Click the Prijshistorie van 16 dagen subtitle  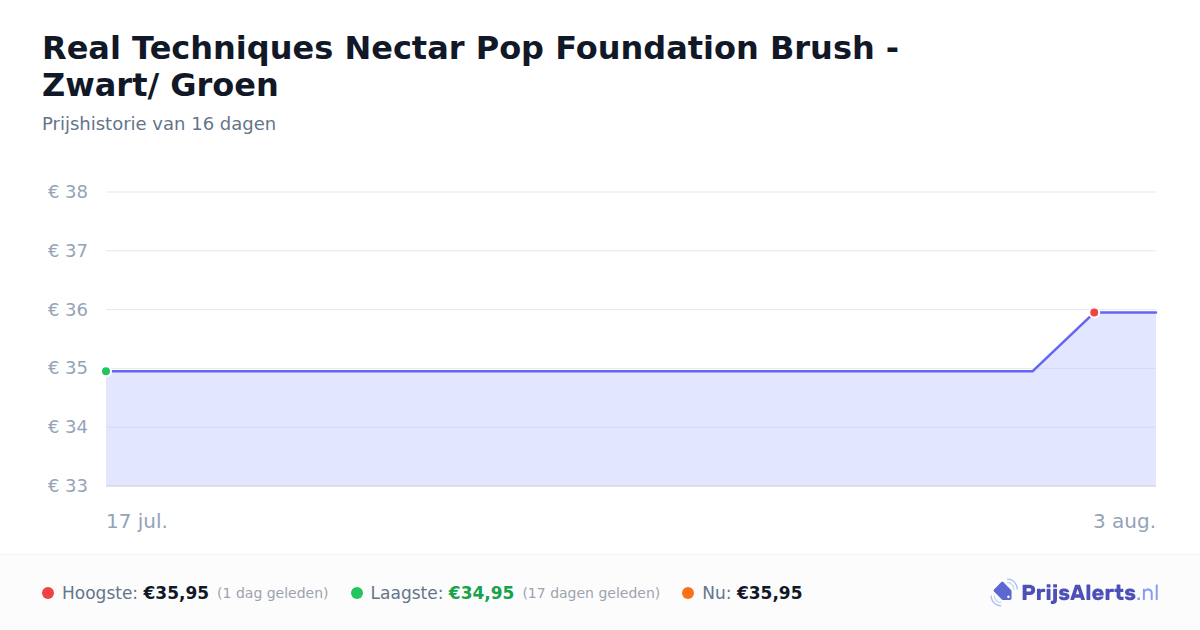[x=159, y=124]
